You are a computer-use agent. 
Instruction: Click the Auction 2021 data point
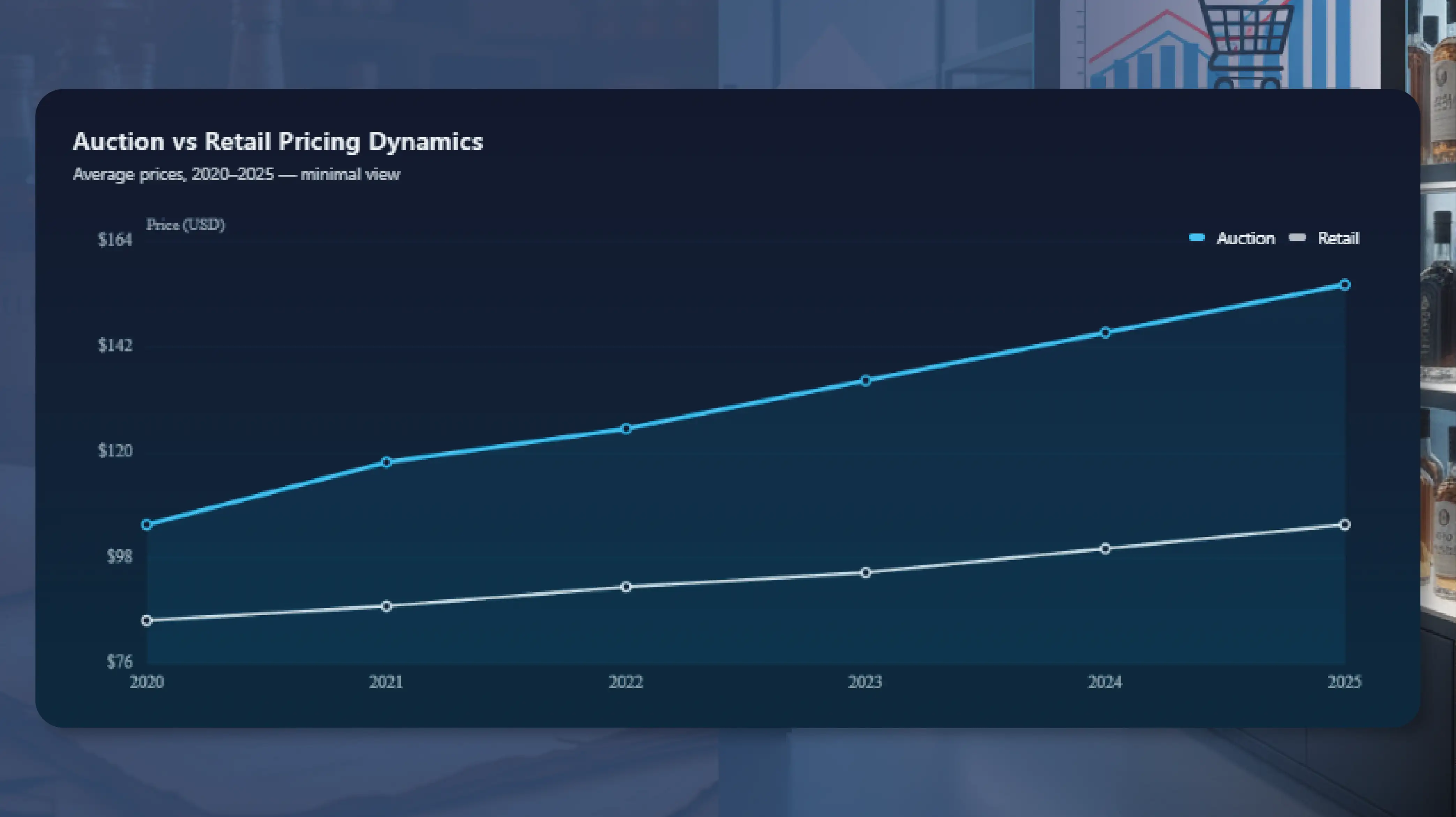[386, 462]
